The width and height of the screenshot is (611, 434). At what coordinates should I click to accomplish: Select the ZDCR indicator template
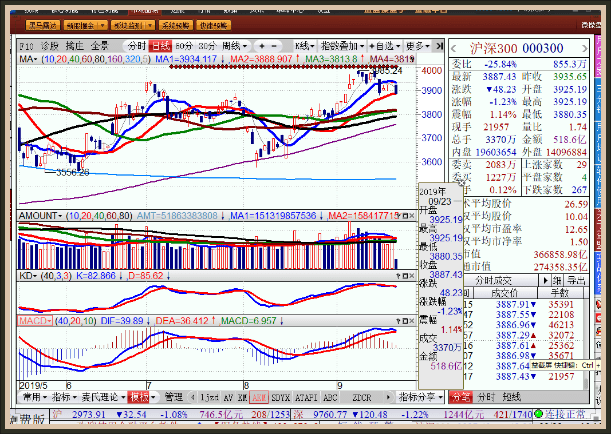(x=362, y=397)
